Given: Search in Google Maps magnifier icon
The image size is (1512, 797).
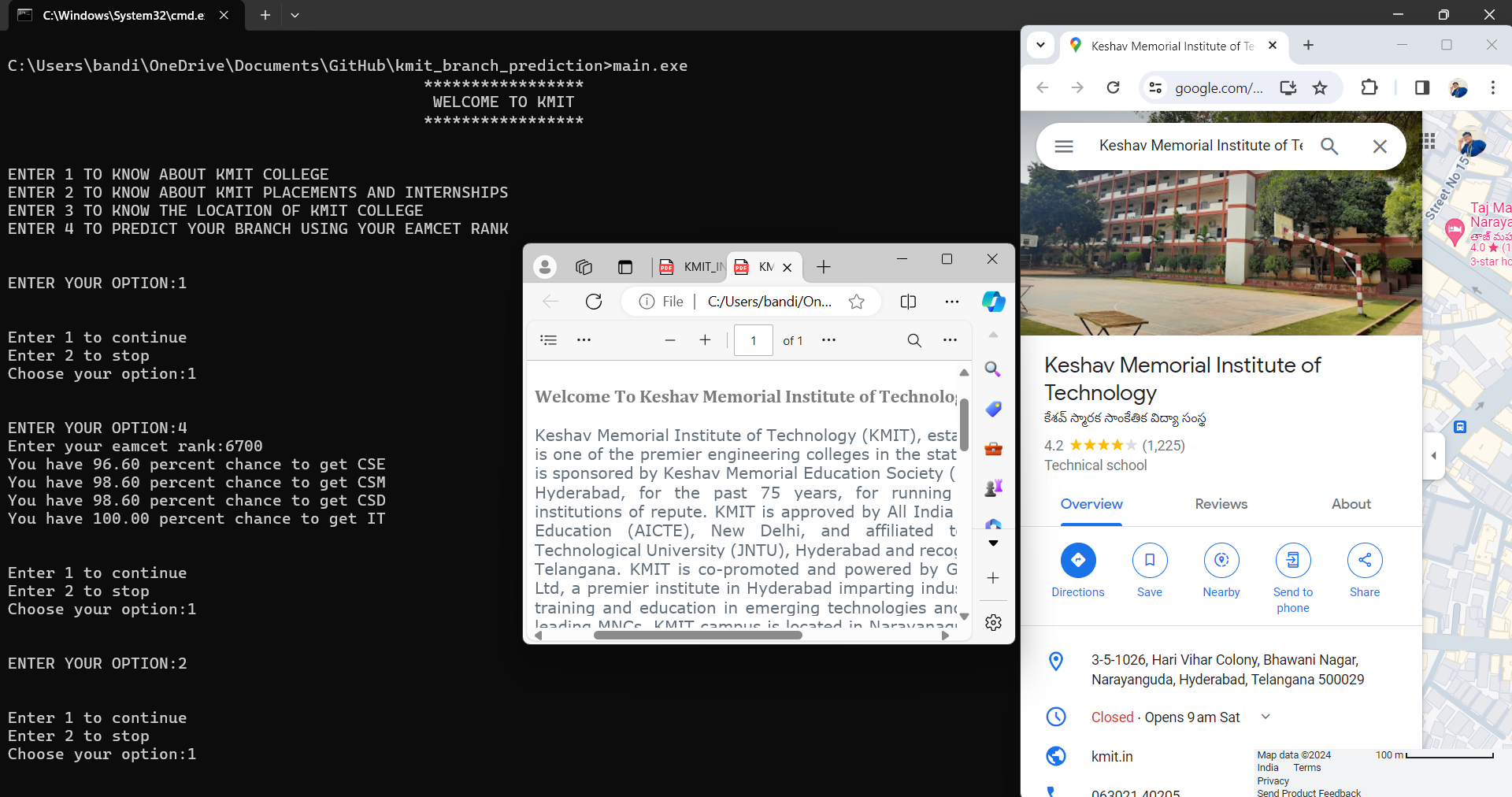Looking at the screenshot, I should click(x=1329, y=146).
